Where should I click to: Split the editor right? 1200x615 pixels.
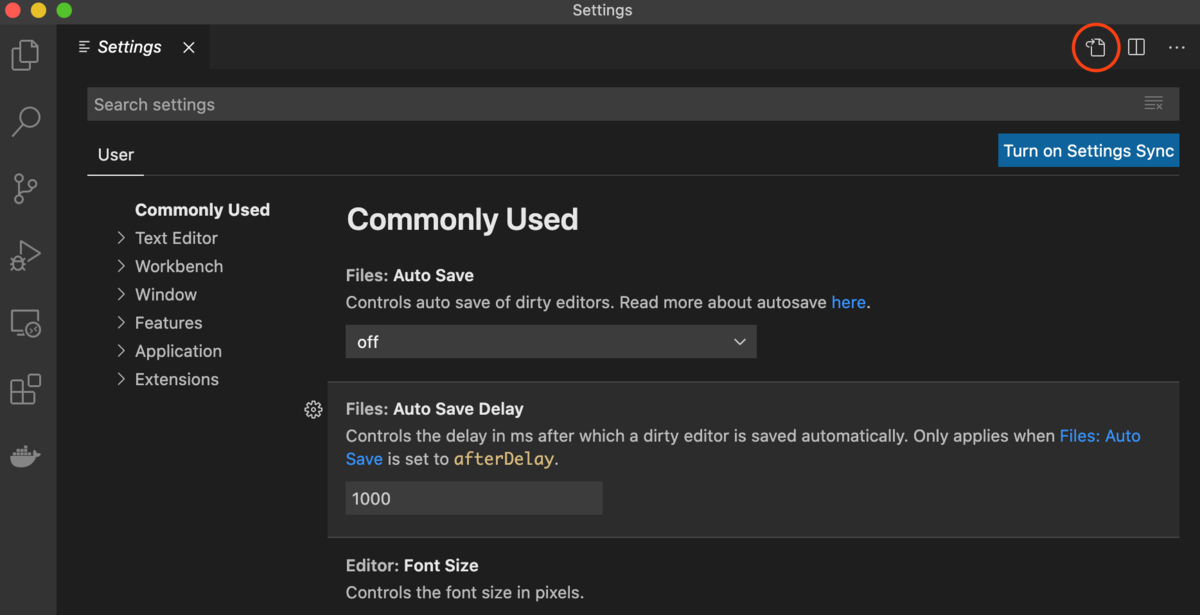click(1136, 47)
